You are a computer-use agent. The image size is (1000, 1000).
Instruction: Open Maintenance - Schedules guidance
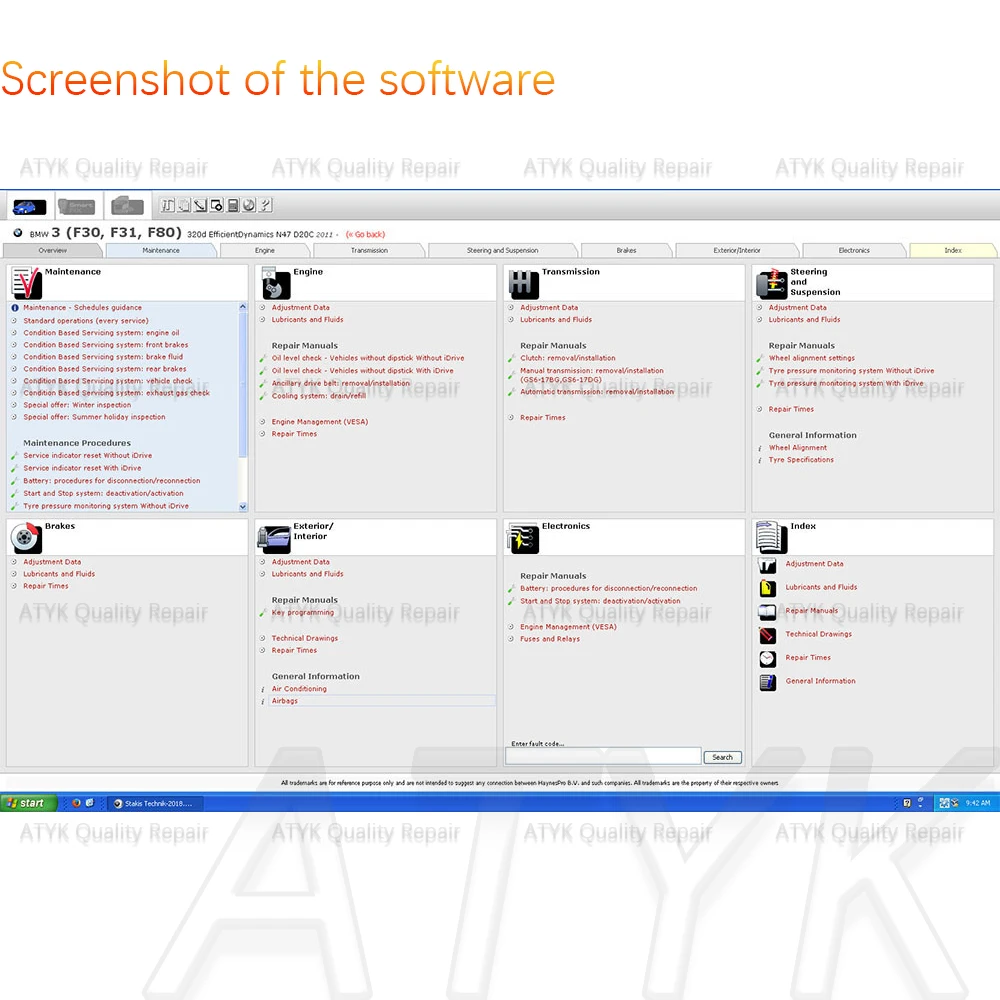[82, 307]
